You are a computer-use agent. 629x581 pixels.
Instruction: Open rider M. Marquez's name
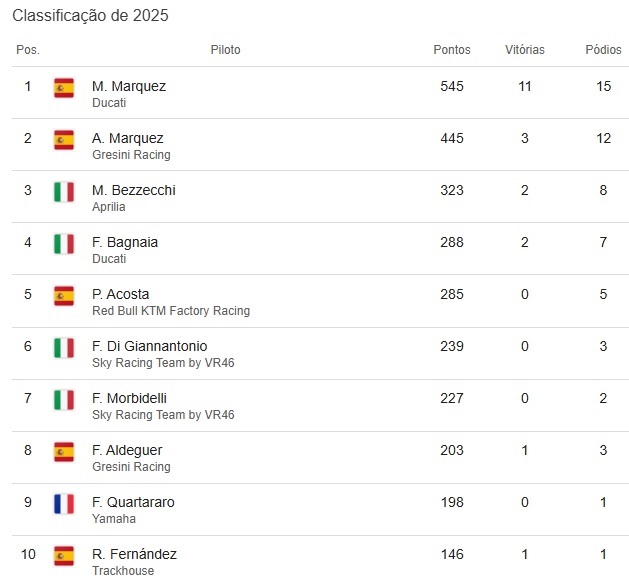tap(129, 86)
